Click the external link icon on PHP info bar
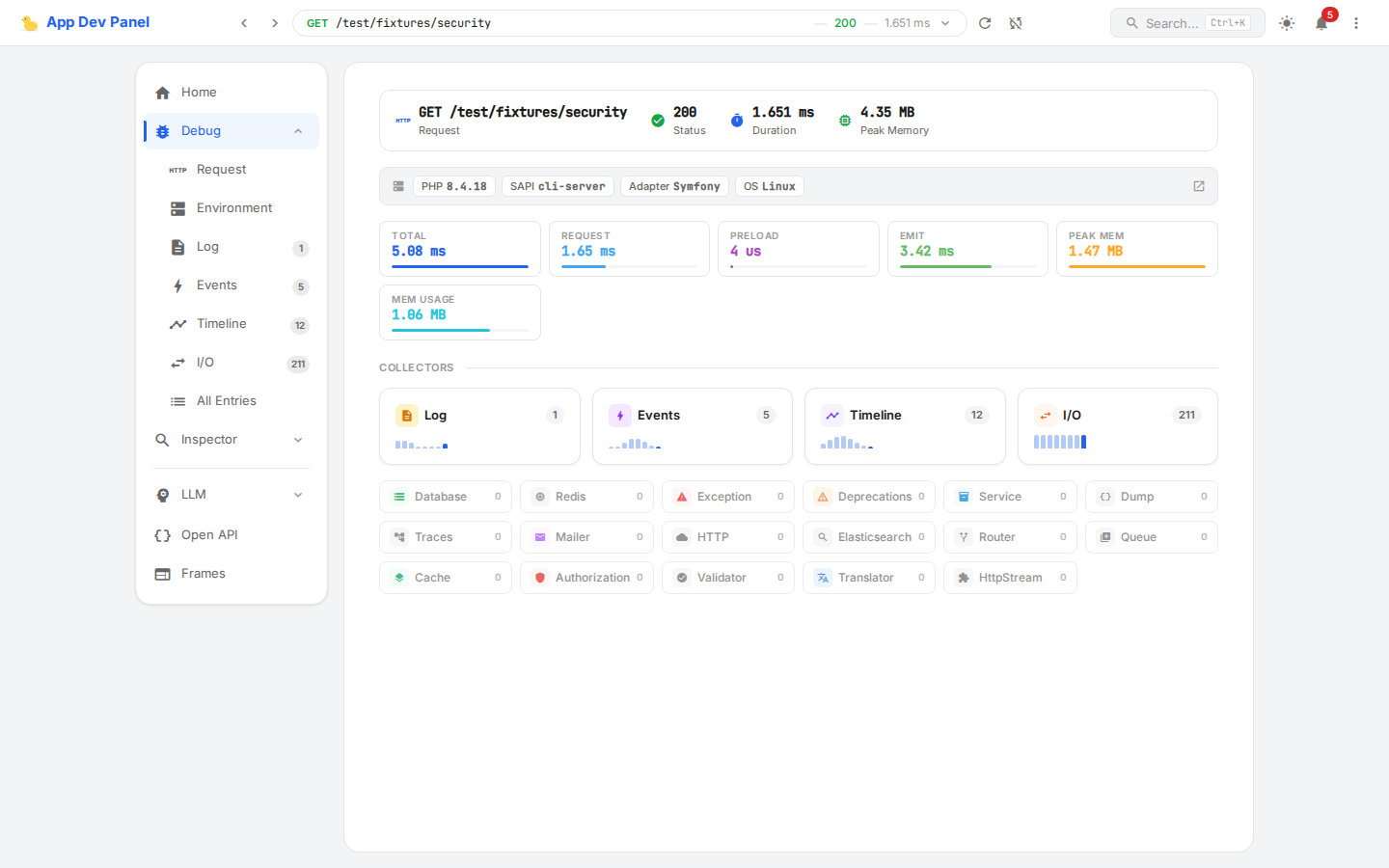1389x868 pixels. pos(1198,185)
